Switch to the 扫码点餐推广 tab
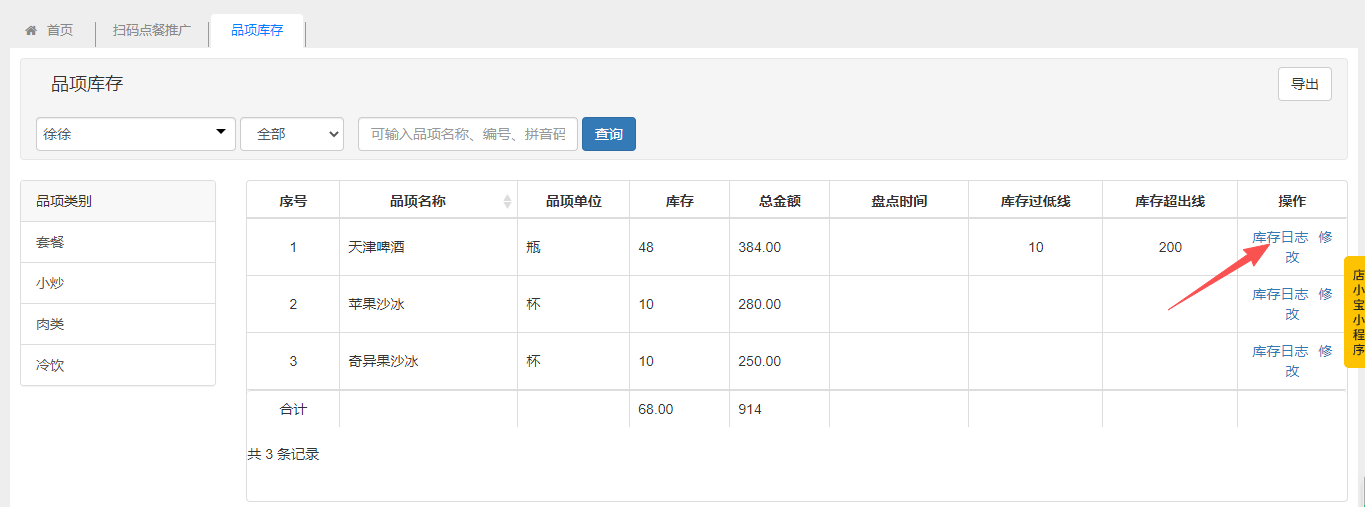1365x507 pixels. tap(151, 30)
